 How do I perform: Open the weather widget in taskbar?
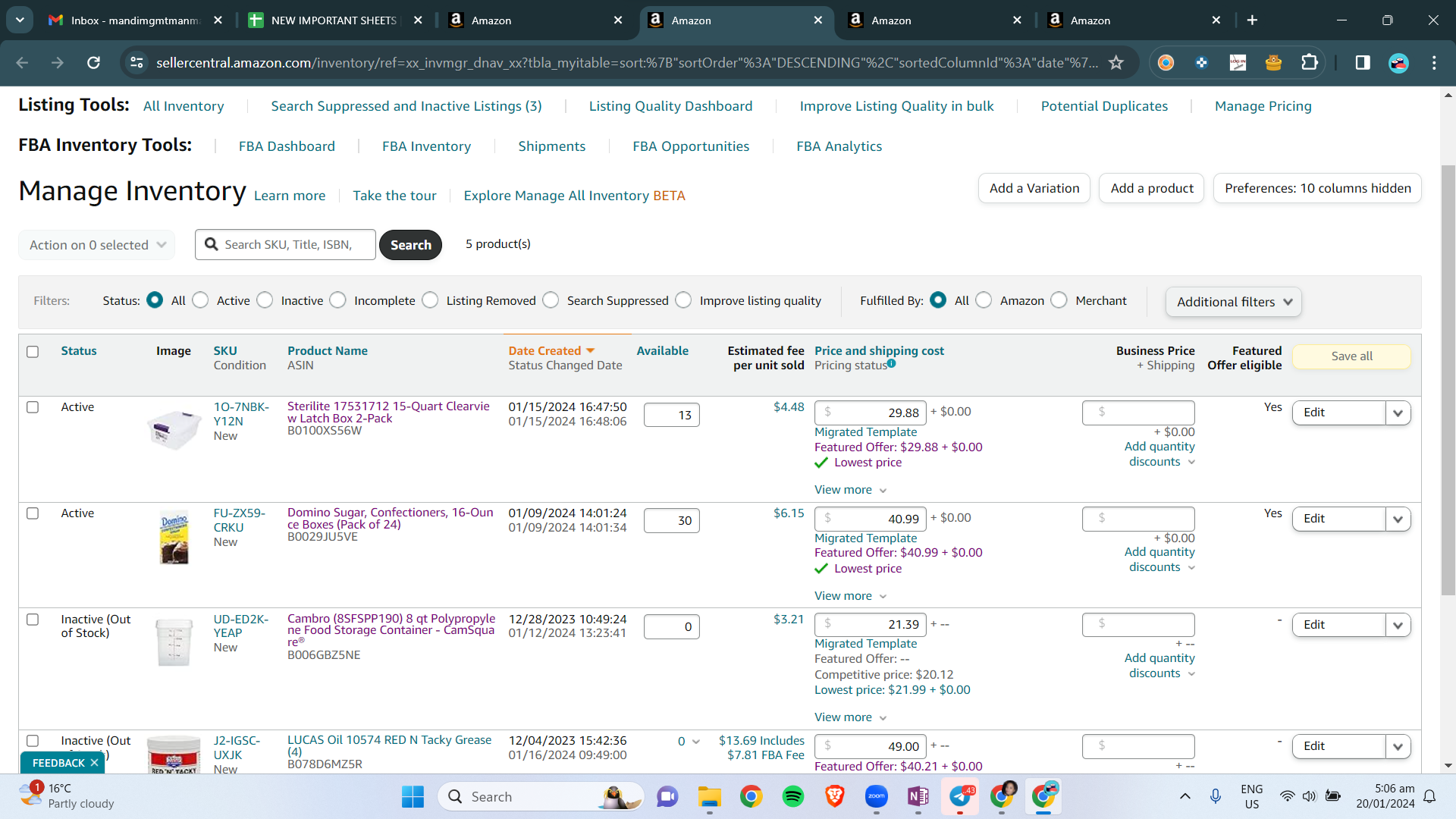pos(67,796)
